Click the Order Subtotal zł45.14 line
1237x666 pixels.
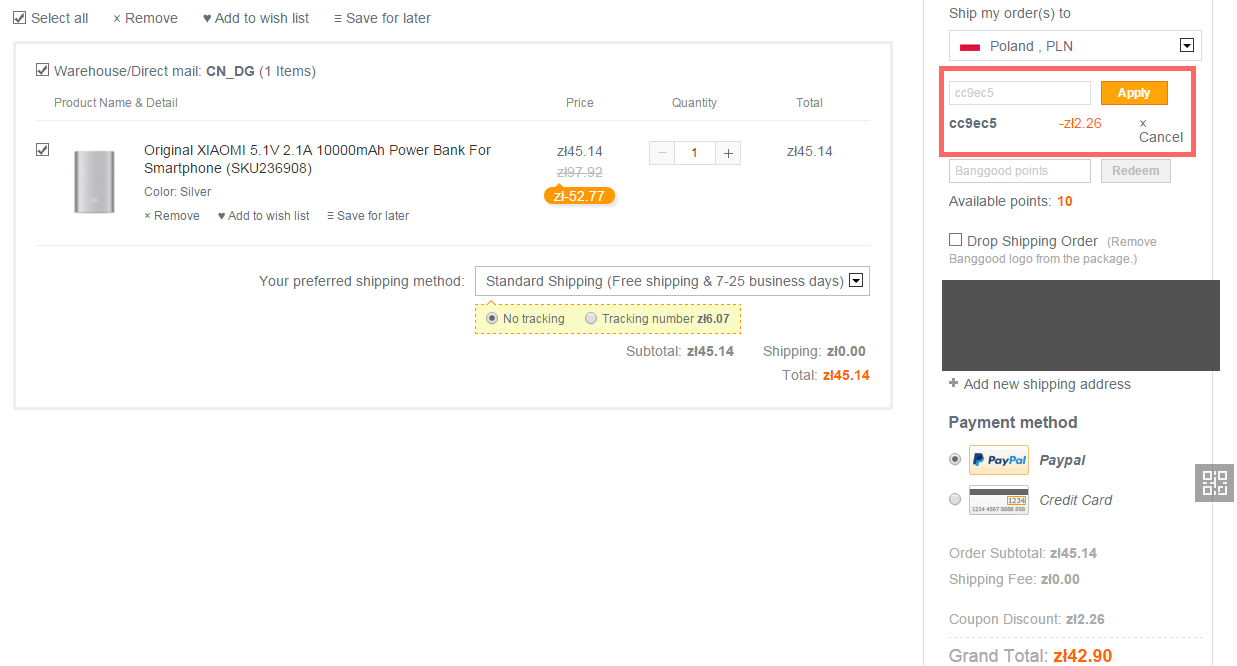[1023, 553]
